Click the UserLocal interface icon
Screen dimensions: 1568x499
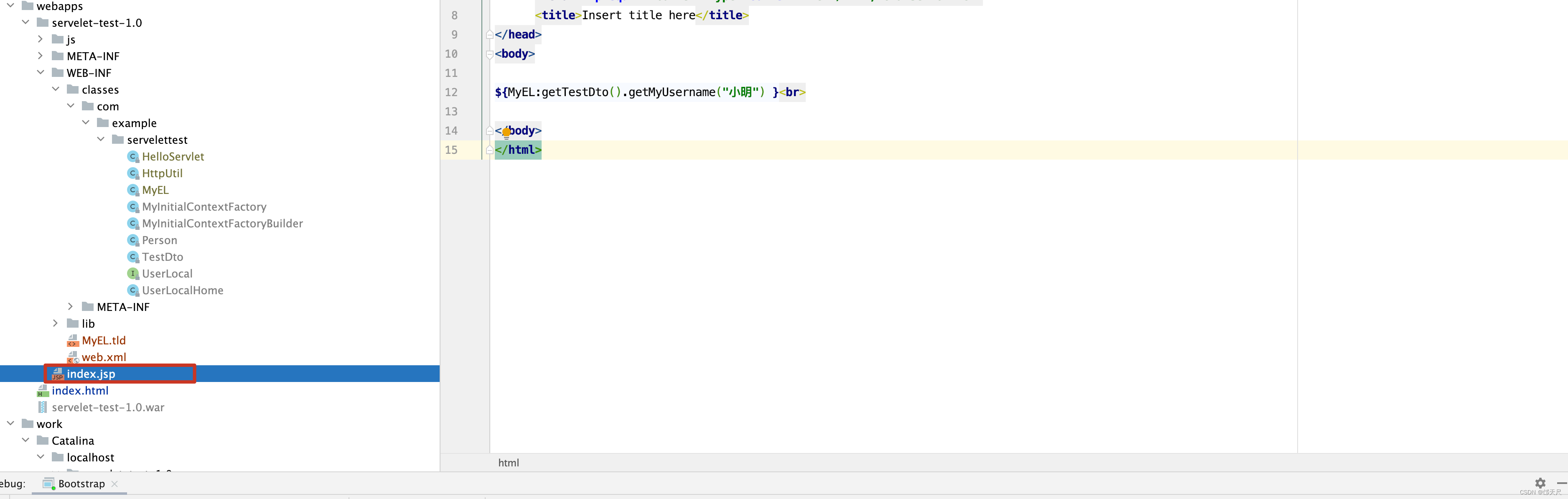point(133,274)
